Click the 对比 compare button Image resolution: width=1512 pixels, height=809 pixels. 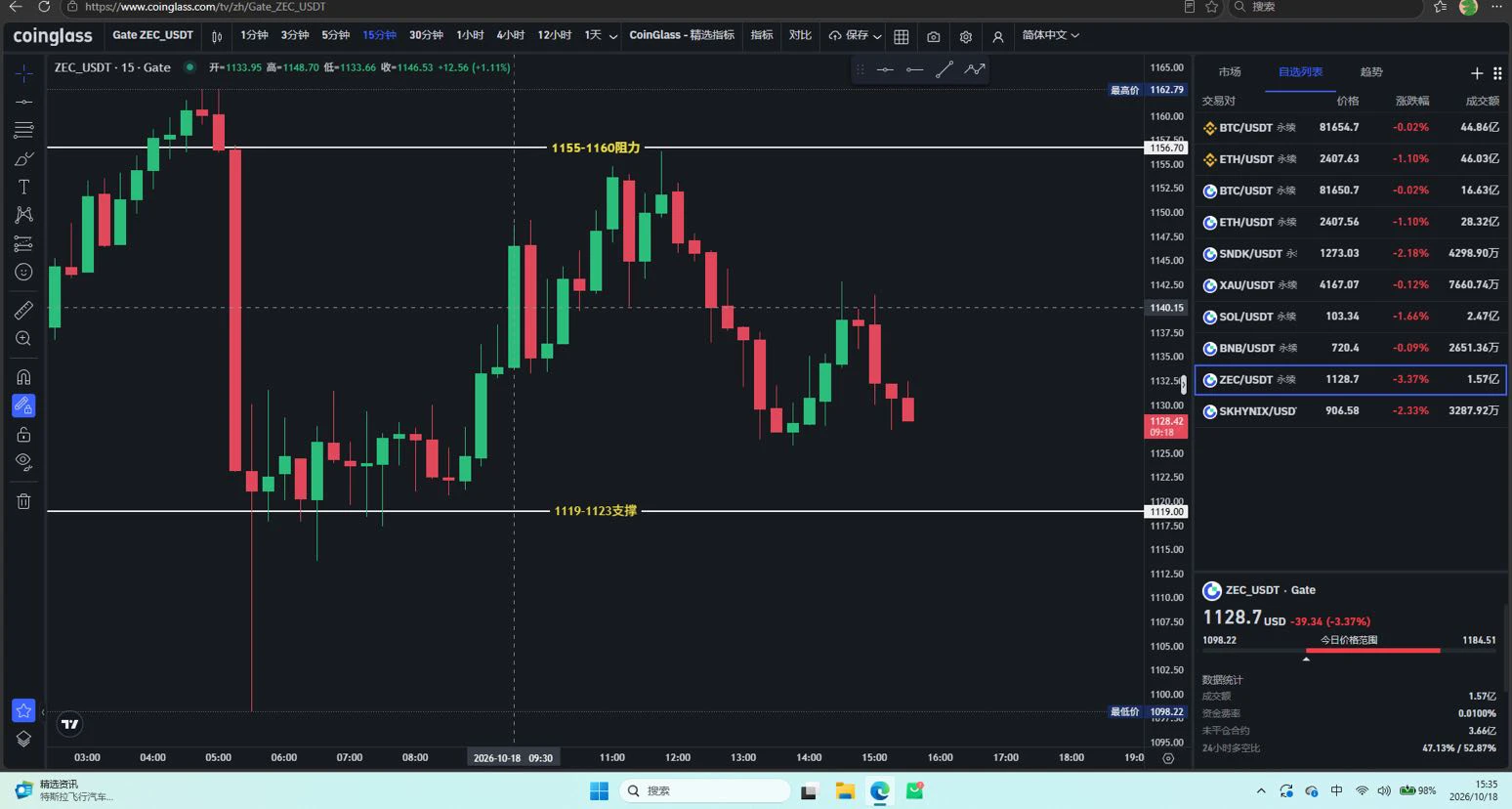tap(800, 35)
